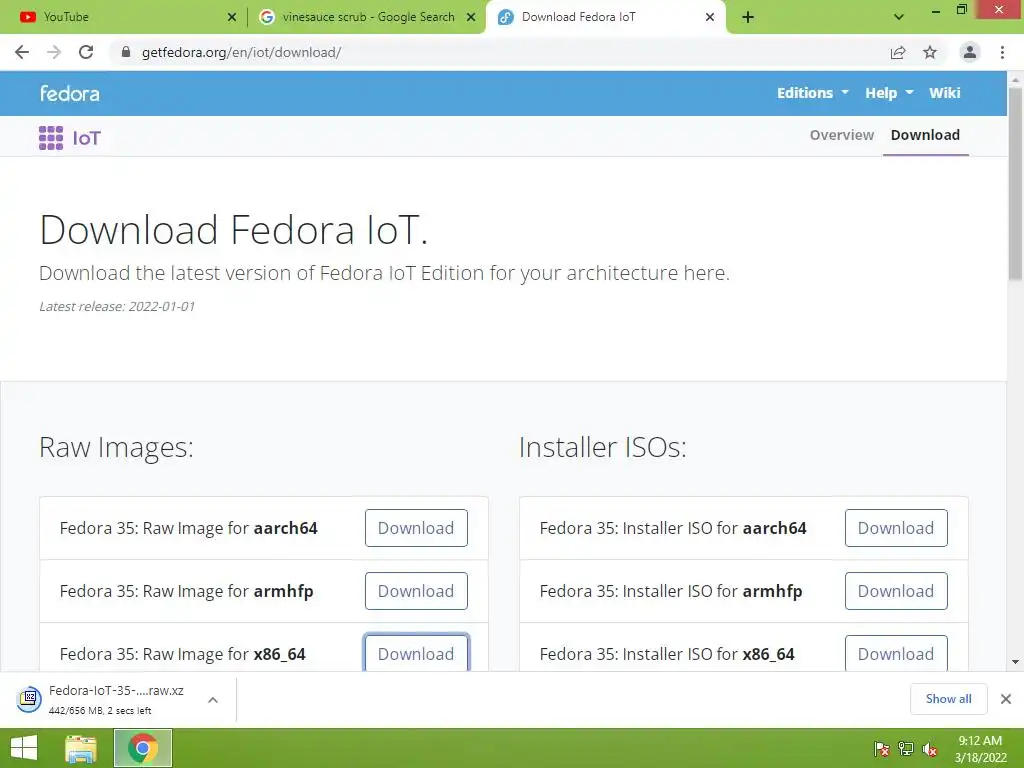Select the Download Fedora IoT tab
The height and width of the screenshot is (768, 1024).
(604, 17)
